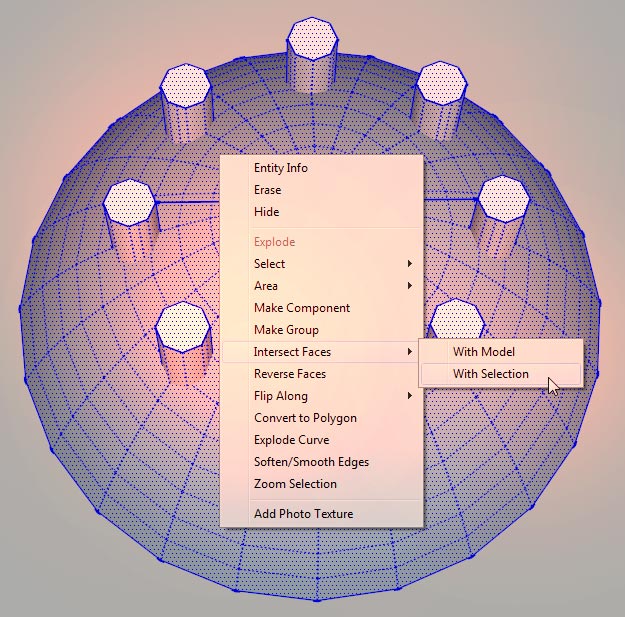
Task: Select Hide in the context menu
Action: pyautogui.click(x=322, y=212)
